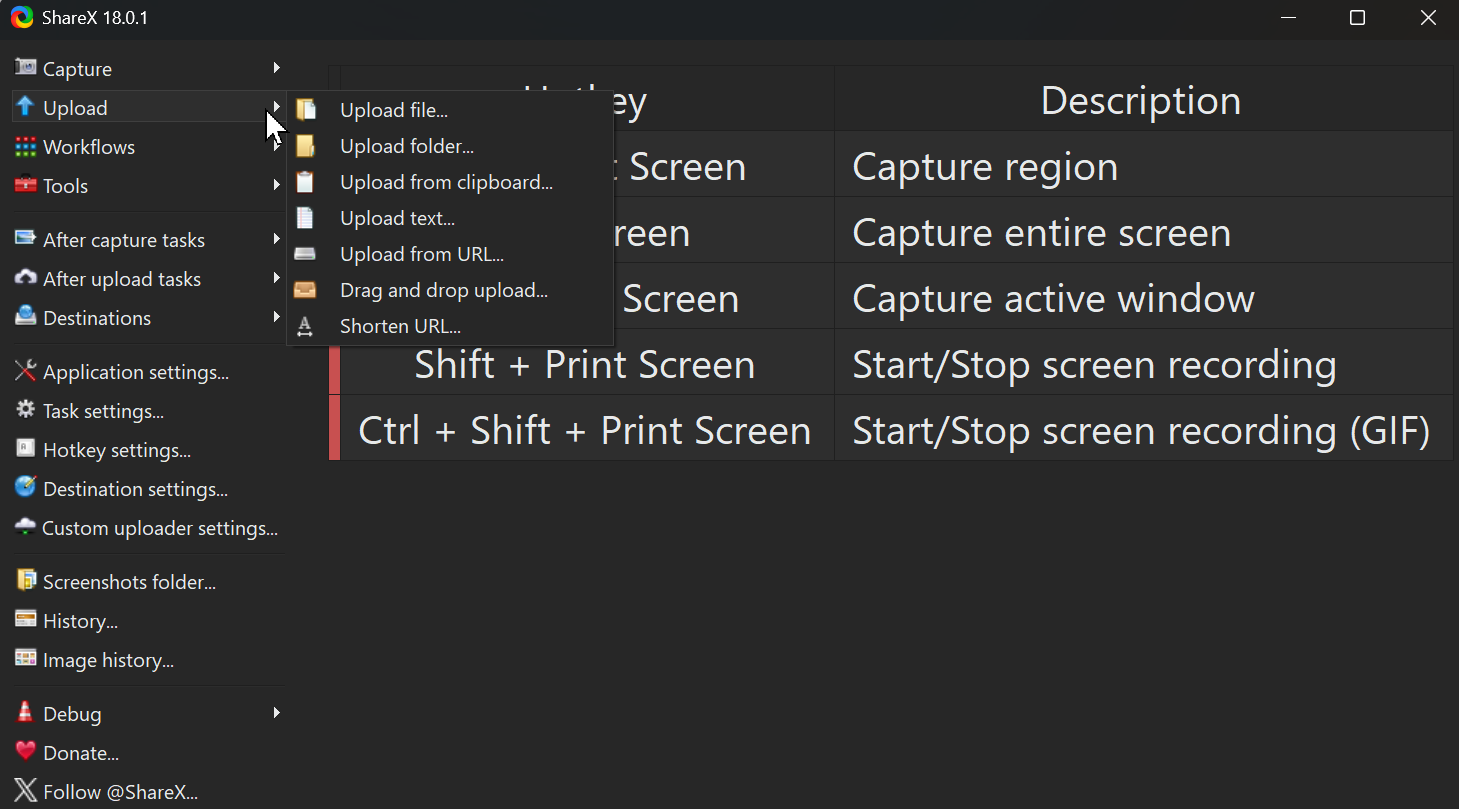Click the Screenshots folder... text label
Image resolution: width=1459 pixels, height=809 pixels.
click(x=129, y=582)
